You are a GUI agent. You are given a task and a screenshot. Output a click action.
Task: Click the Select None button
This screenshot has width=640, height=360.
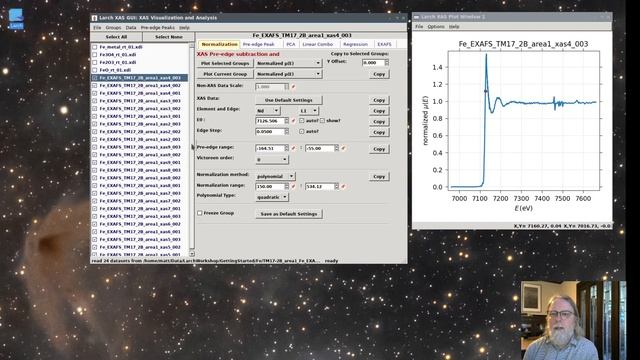point(169,37)
